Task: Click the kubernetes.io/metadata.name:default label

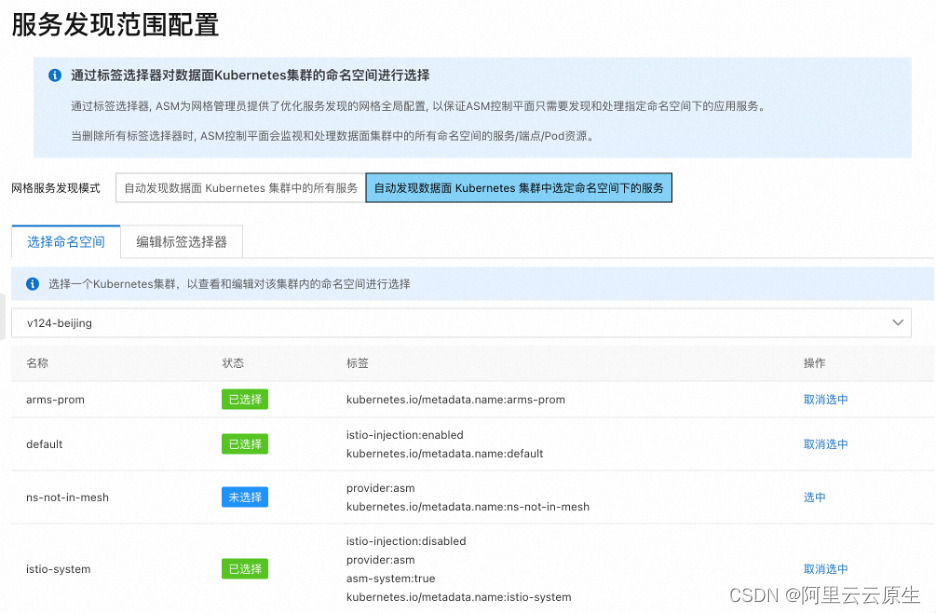Action: (x=445, y=454)
